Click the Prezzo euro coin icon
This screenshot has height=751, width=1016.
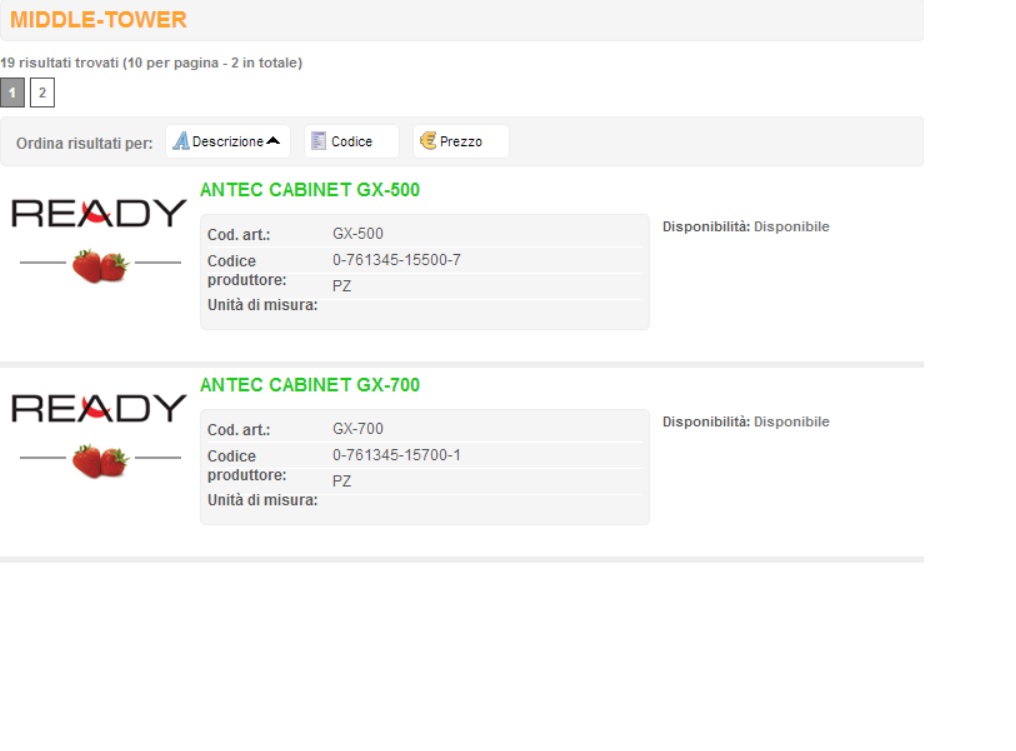[x=428, y=141]
